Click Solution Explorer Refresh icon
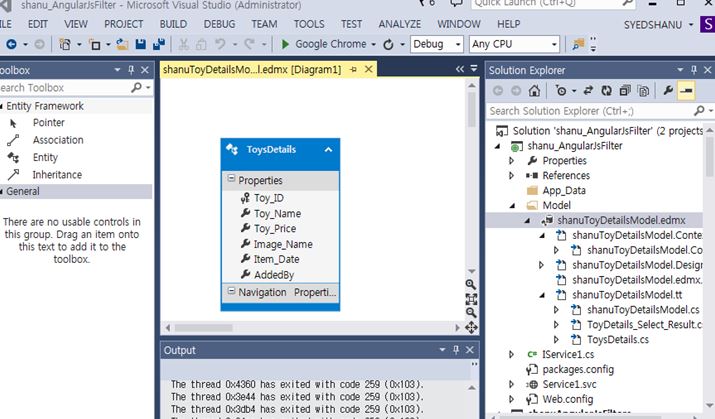This screenshot has width=715, height=419. [606, 91]
